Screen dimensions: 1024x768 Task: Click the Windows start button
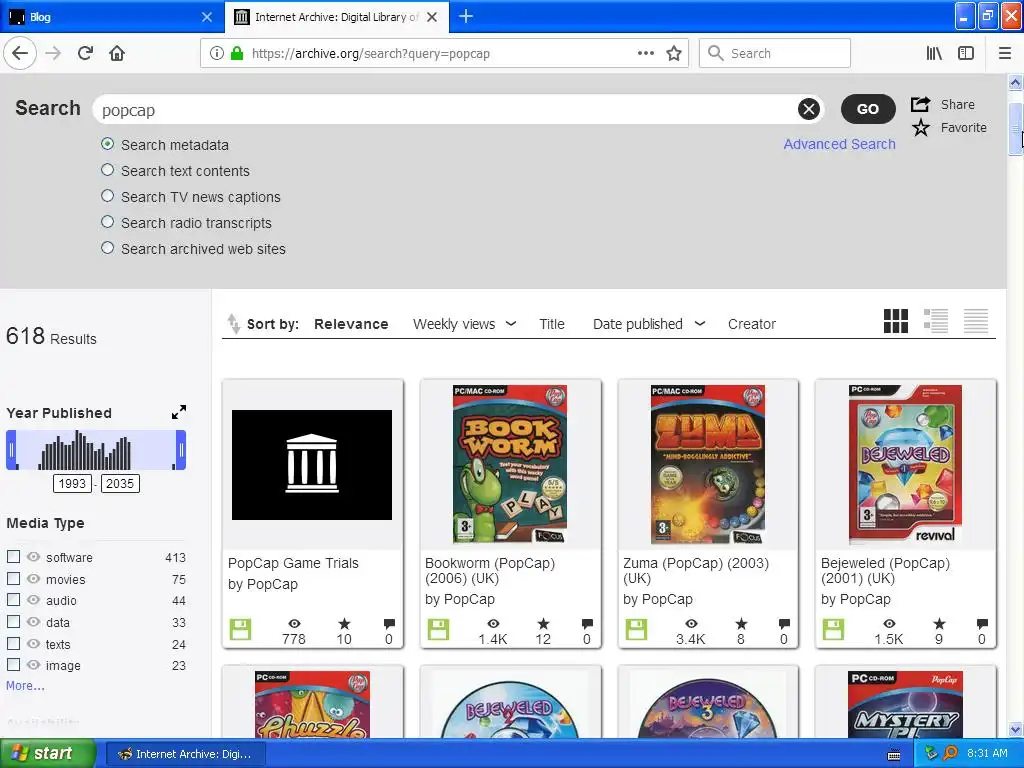click(48, 753)
